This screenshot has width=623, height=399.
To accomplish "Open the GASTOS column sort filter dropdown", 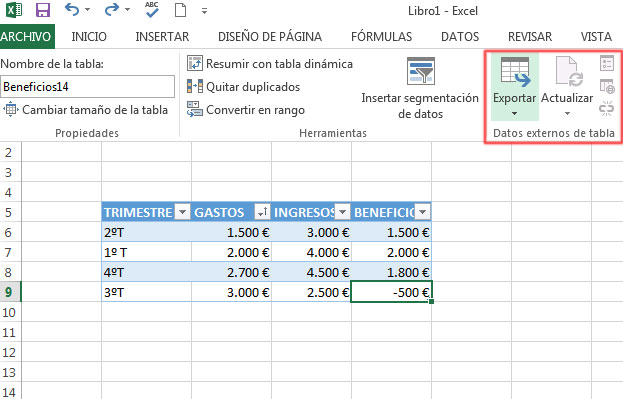I will [262, 212].
